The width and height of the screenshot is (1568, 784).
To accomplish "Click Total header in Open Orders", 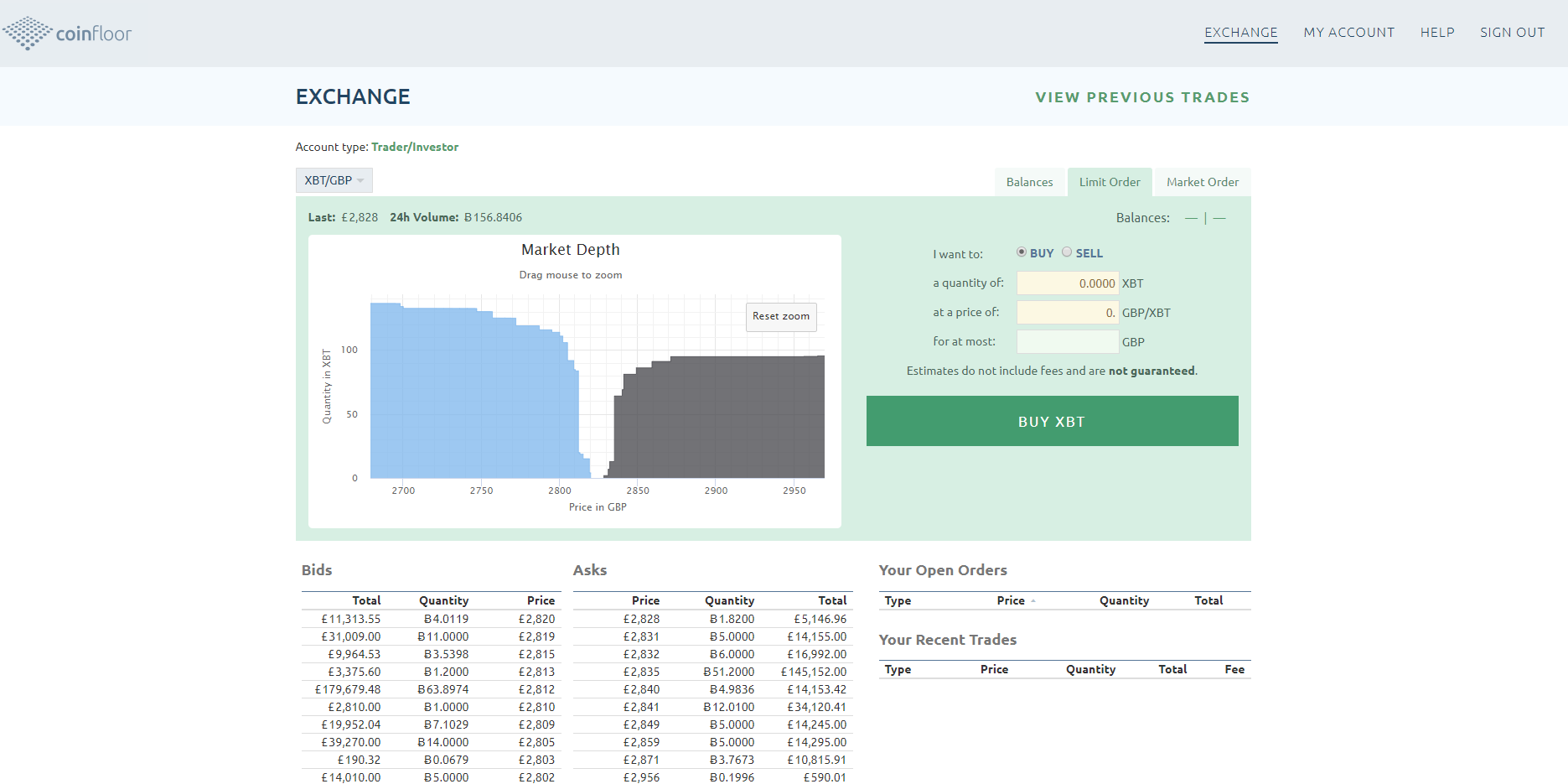I will (1208, 600).
